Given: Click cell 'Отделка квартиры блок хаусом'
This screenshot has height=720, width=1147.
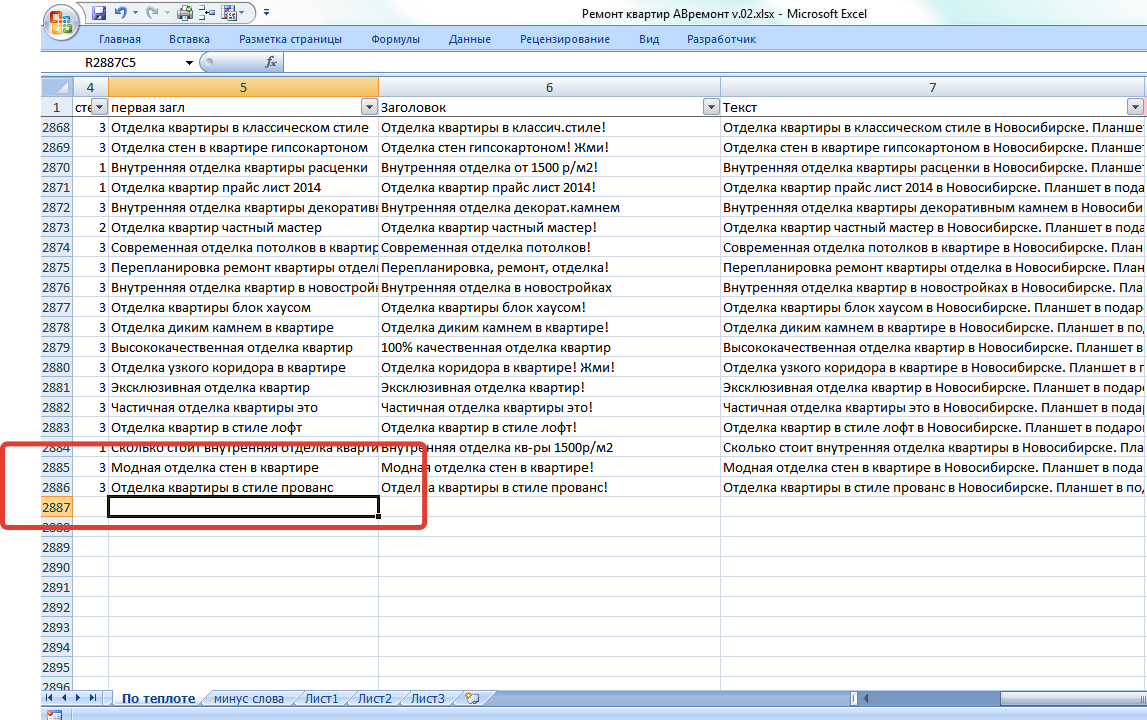Looking at the screenshot, I should point(244,307).
